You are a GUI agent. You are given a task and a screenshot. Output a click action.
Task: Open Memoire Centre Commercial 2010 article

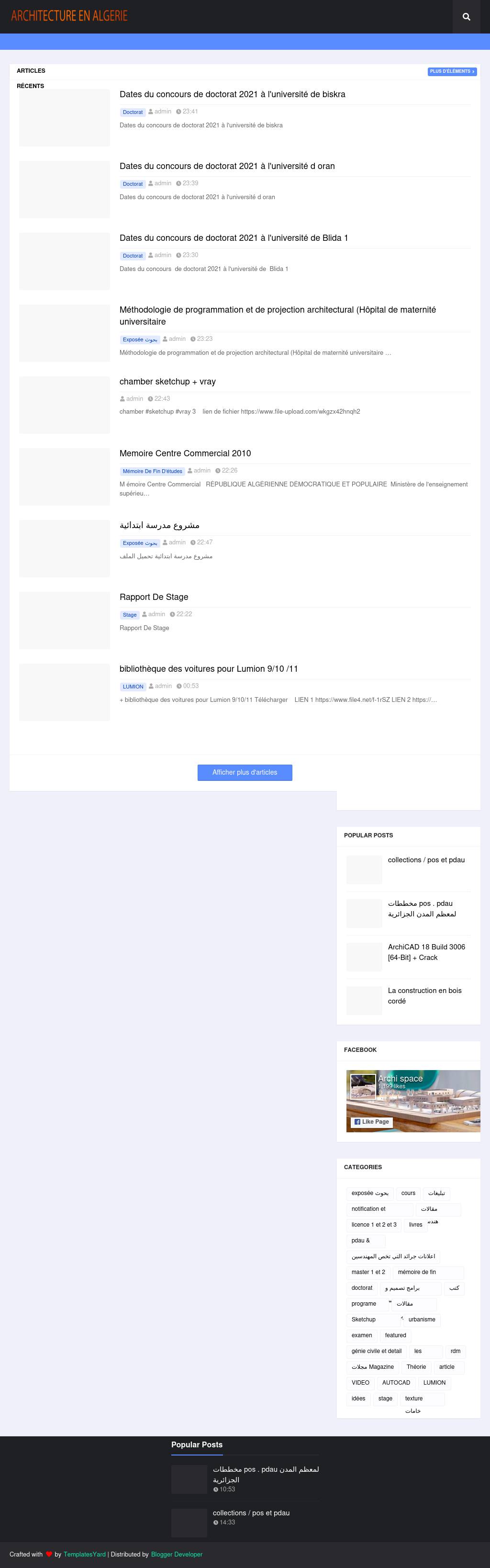(x=185, y=453)
